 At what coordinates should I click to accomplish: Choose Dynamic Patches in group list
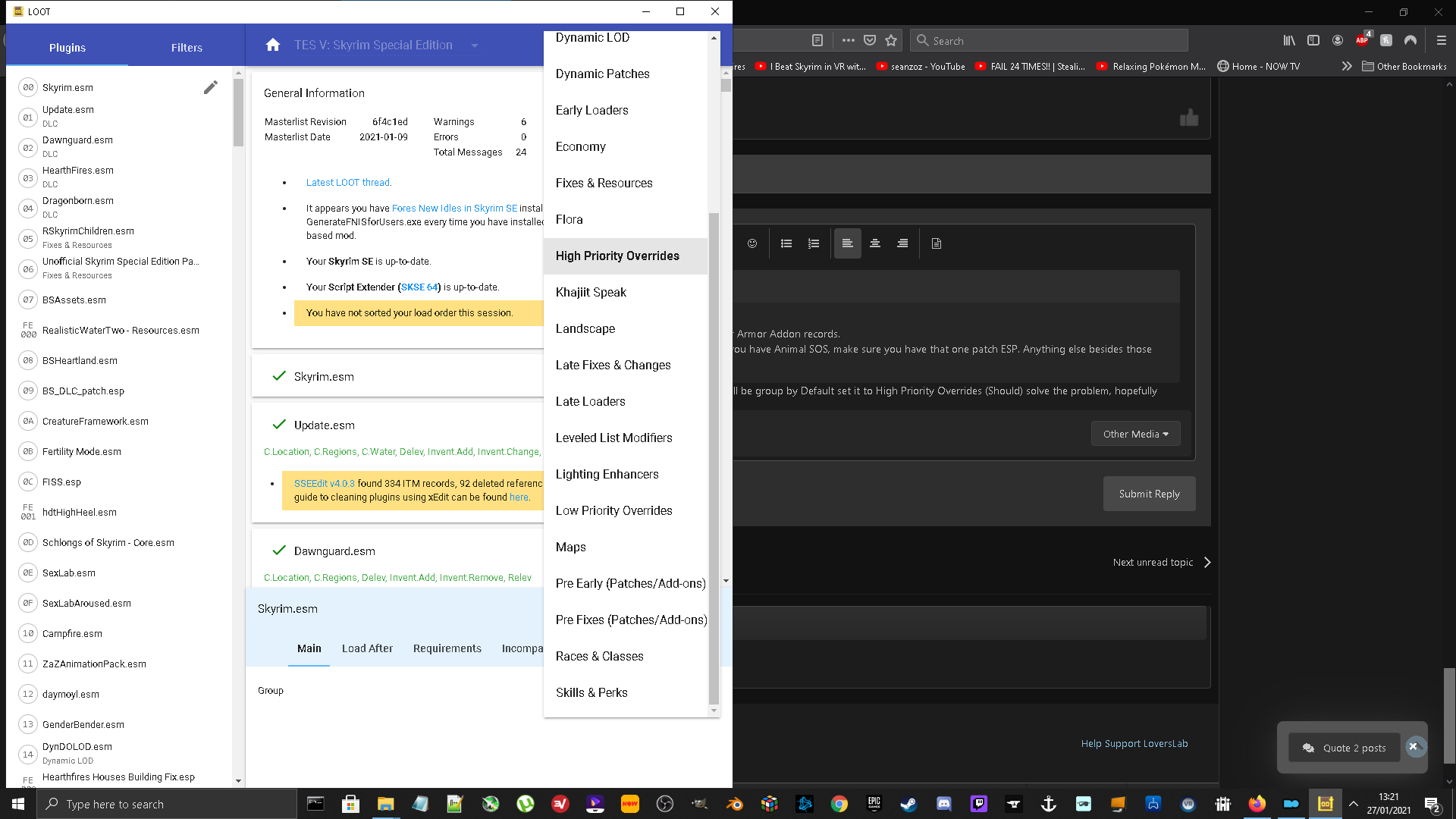pyautogui.click(x=626, y=74)
